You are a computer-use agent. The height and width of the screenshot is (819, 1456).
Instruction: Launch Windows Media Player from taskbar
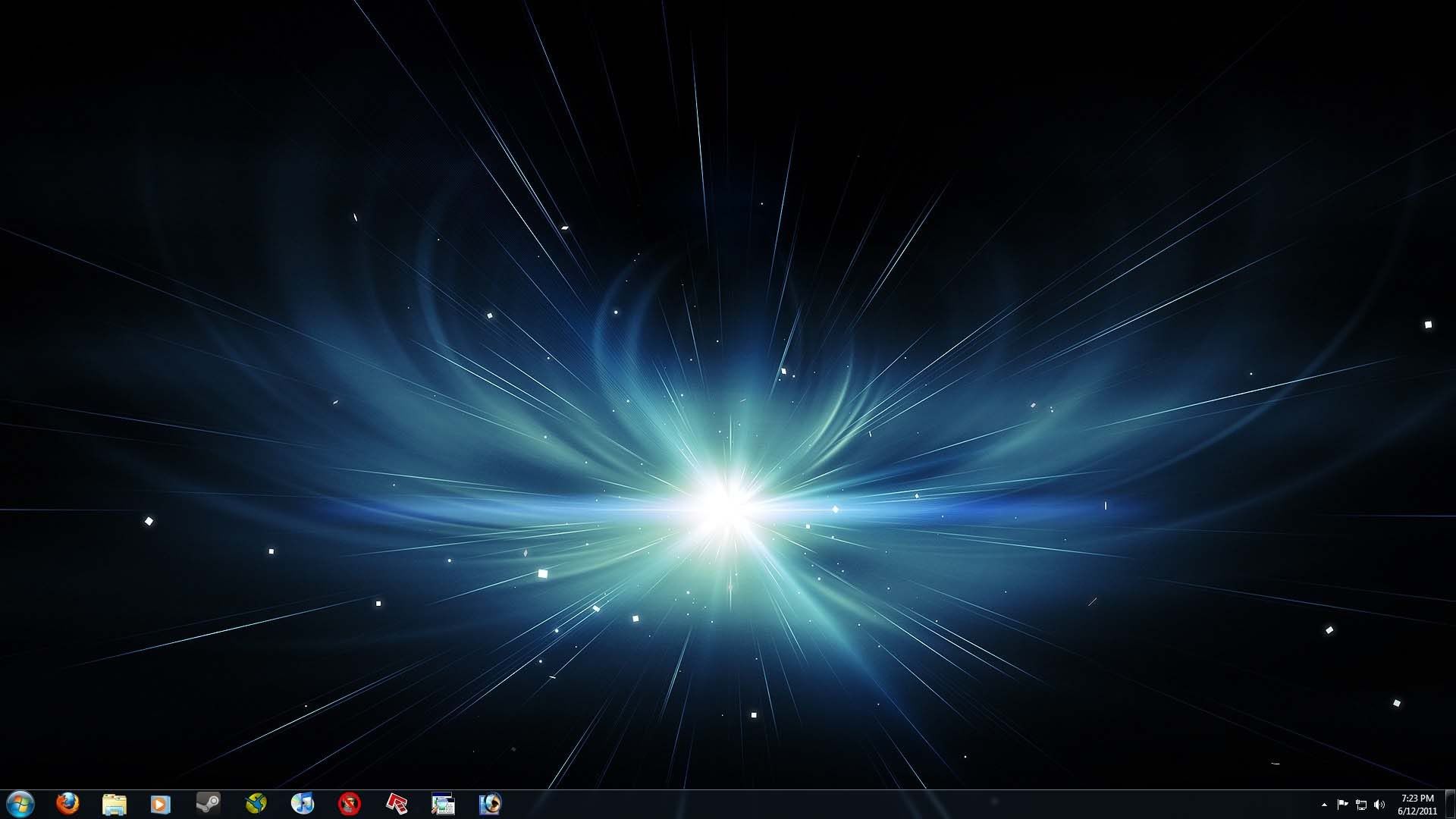point(160,804)
